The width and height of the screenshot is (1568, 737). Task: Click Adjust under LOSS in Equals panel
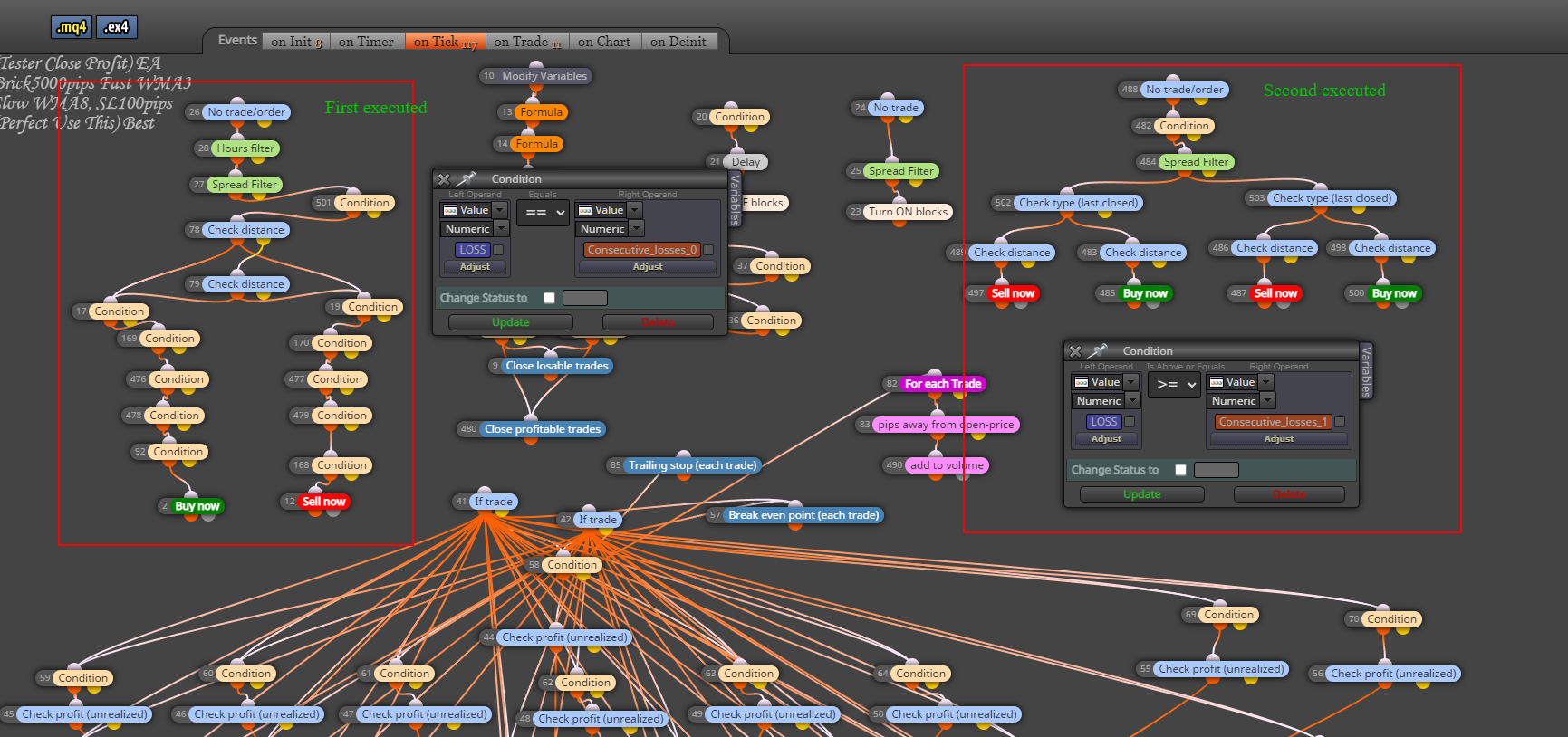coord(475,267)
